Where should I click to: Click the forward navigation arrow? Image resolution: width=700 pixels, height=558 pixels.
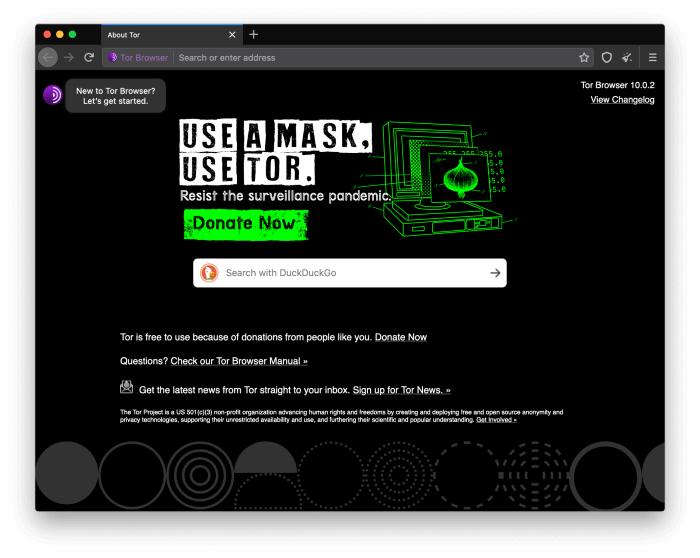point(69,58)
